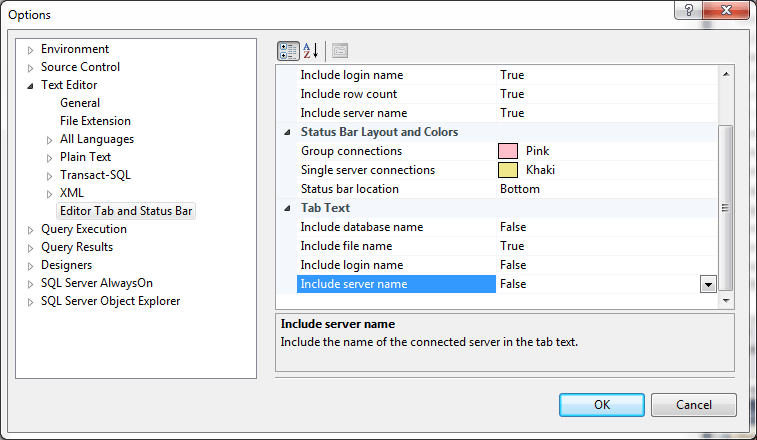Select the File Extension tree item

coord(95,121)
